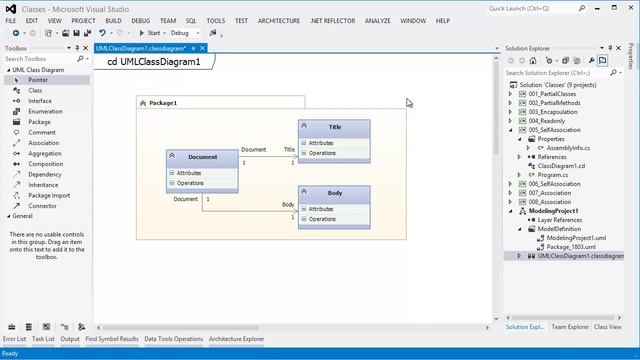The width and height of the screenshot is (640, 360).
Task: Click the Home icon in Solution Explorer
Action: pyautogui.click(x=533, y=61)
